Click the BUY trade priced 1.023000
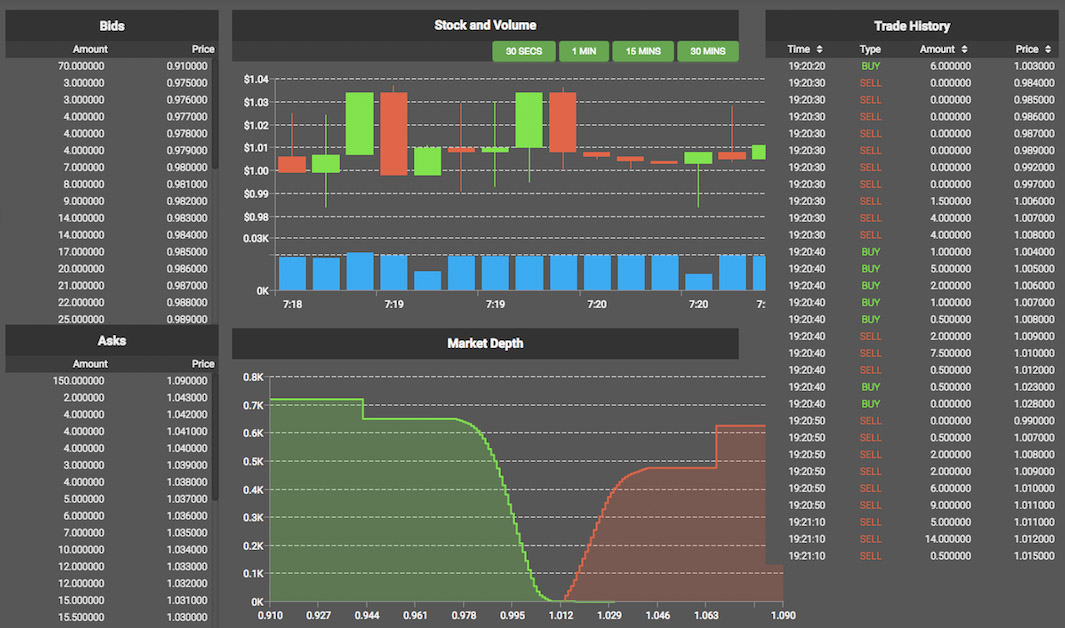Viewport: 1065px width, 628px height. [911, 387]
